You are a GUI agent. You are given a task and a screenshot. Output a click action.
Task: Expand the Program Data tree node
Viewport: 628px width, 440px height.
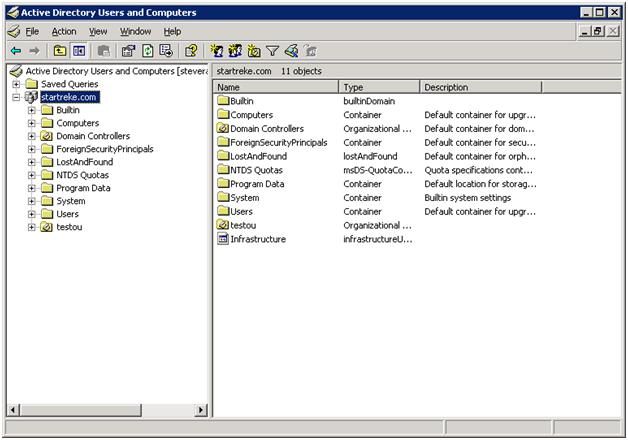pyautogui.click(x=31, y=188)
